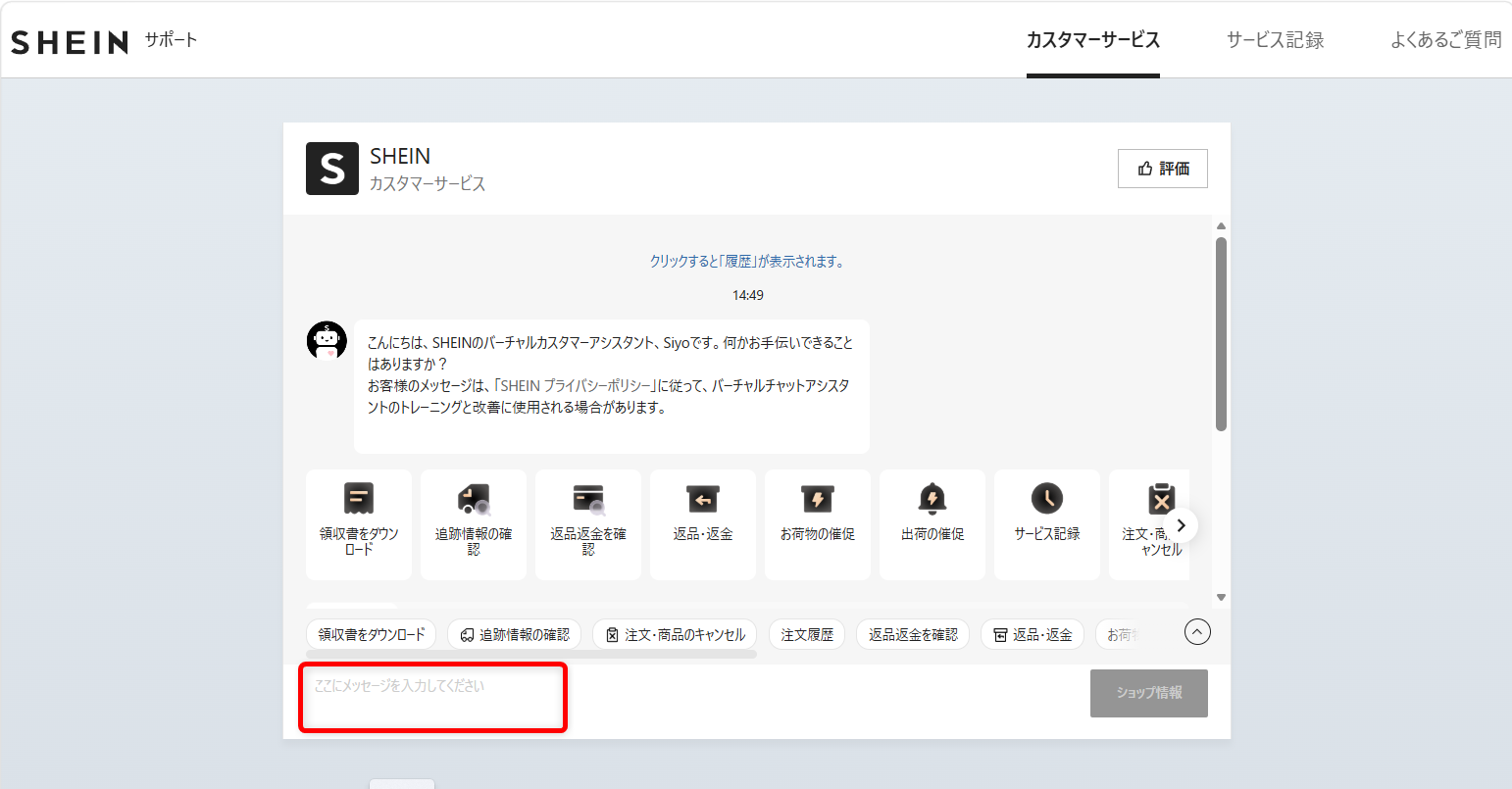Select 返品返金を確認 card
Image resolution: width=1512 pixels, height=789 pixels.
(x=588, y=524)
